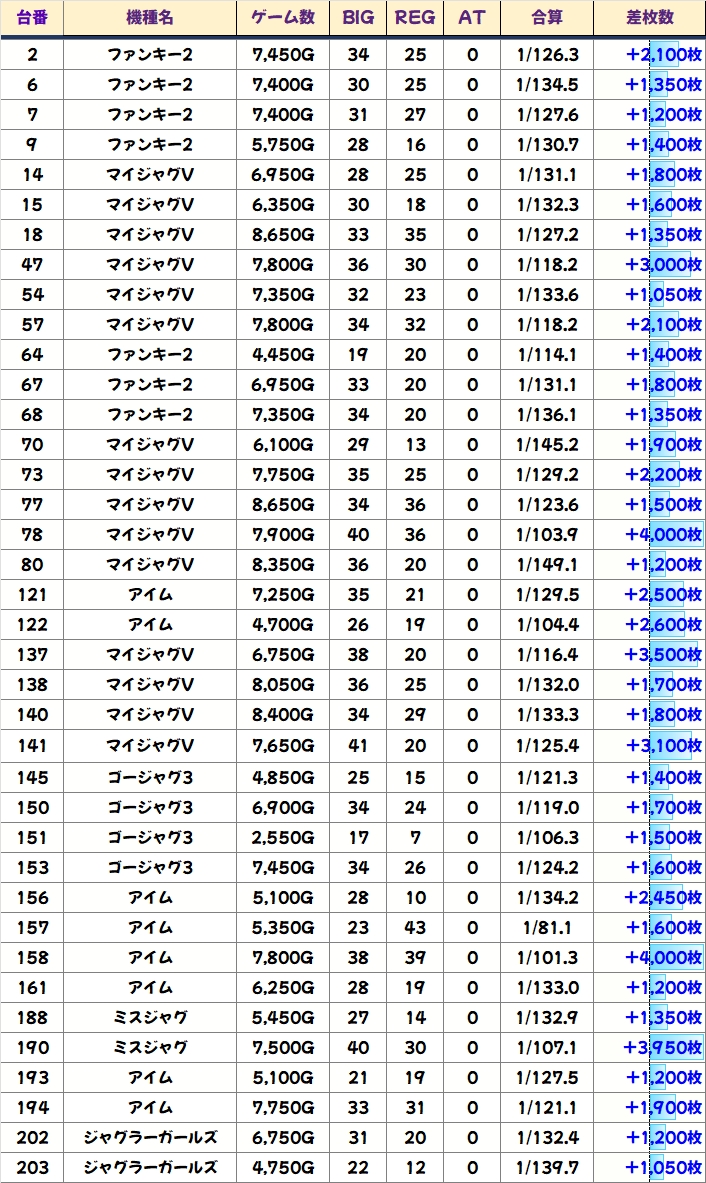Click the AT column header
Screen dimensions: 706x1183
tap(472, 18)
